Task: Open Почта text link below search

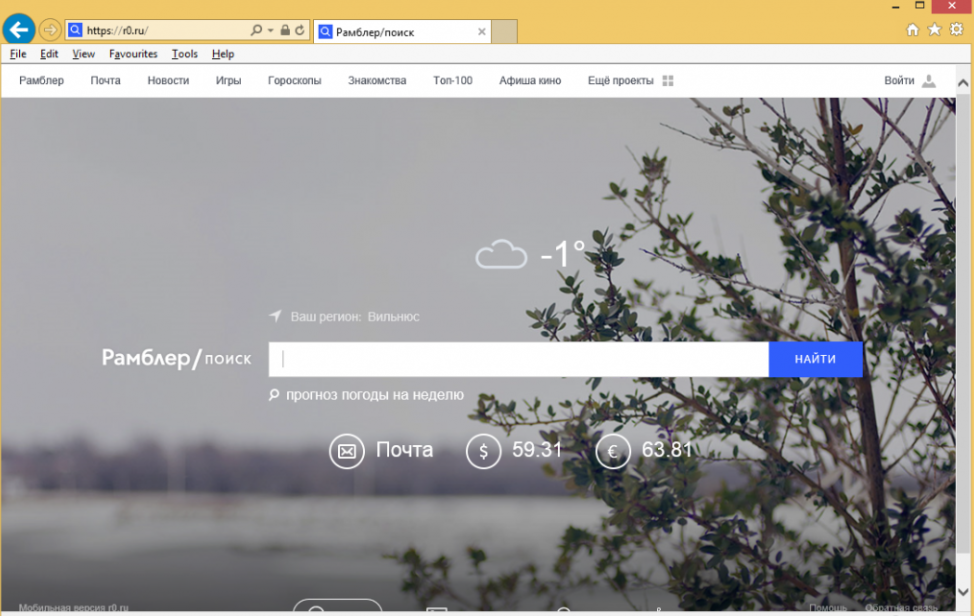Action: 405,450
